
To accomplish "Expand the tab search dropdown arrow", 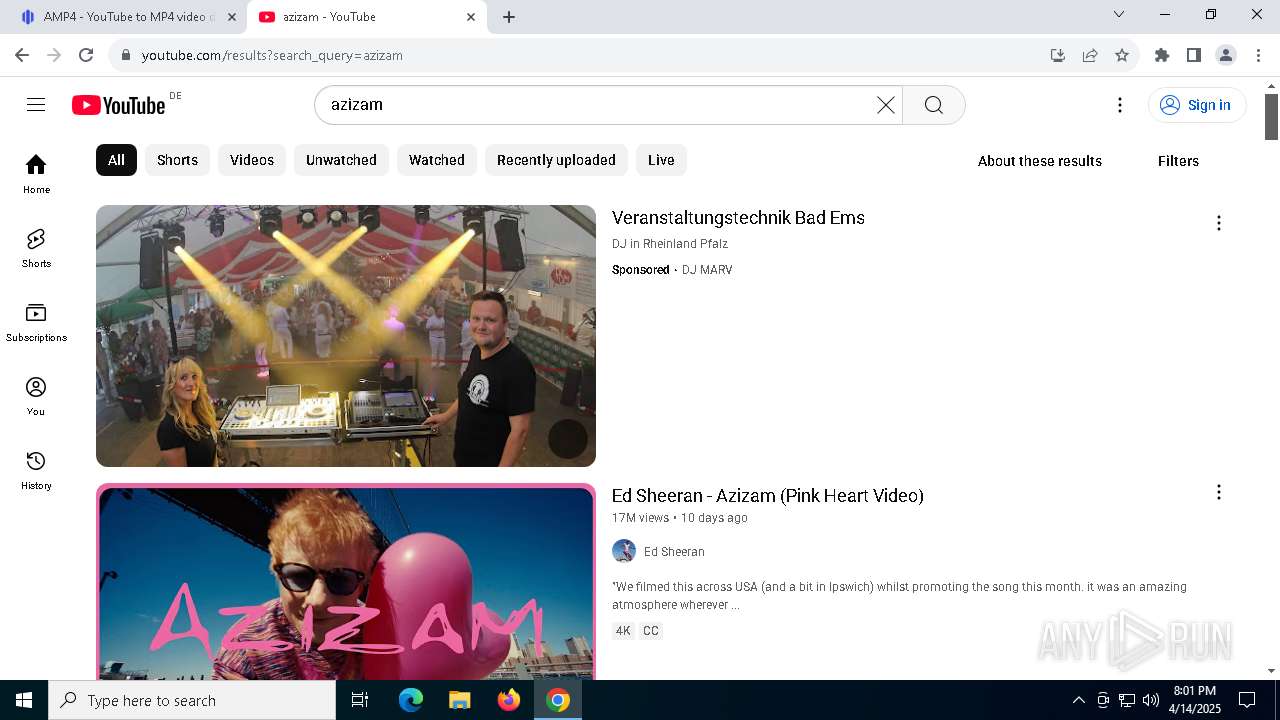I will (x=1119, y=14).
